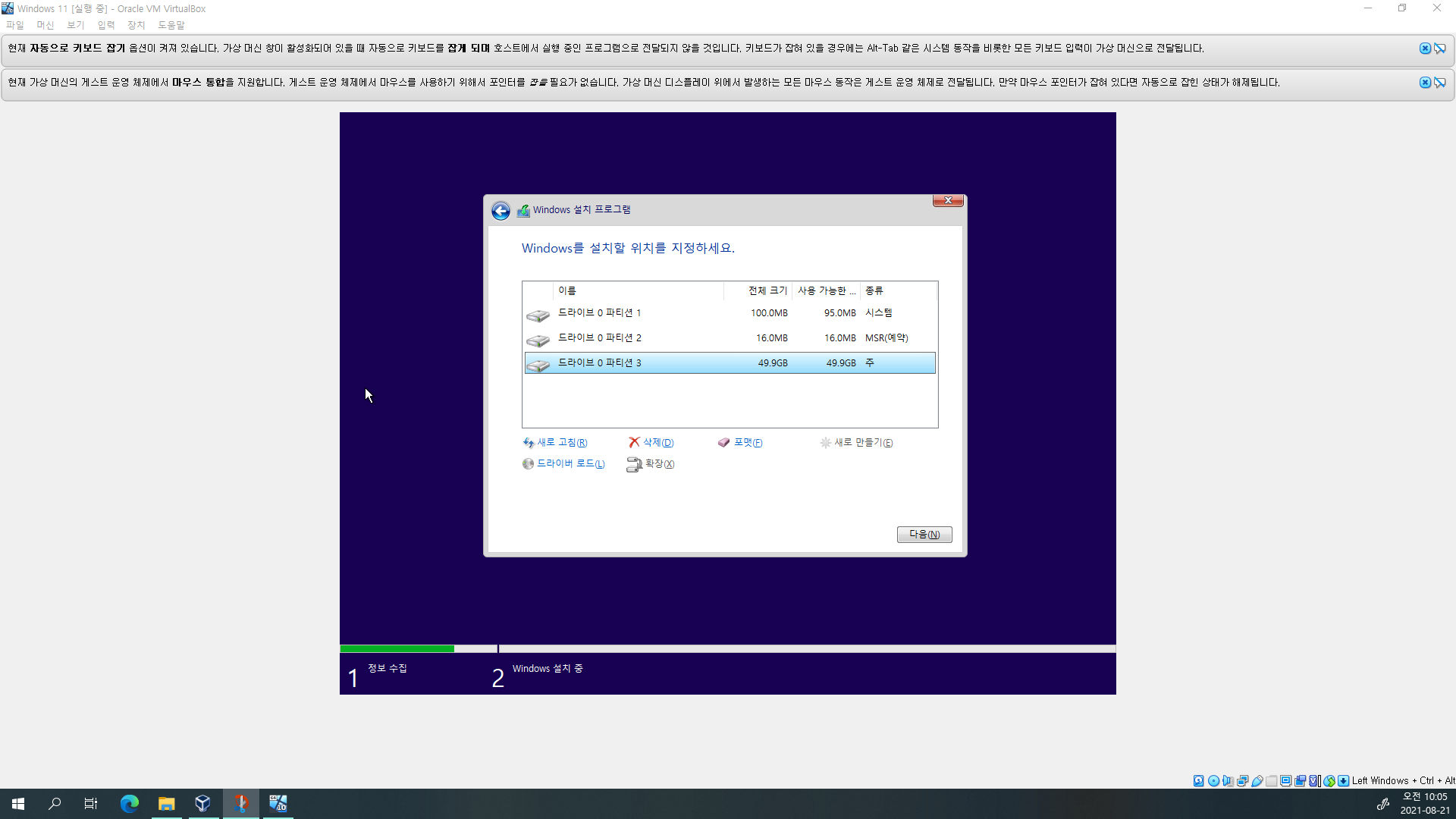Viewport: 1456px width, 819px height.
Task: Dismiss the mouse integration notification
Action: (1425, 83)
